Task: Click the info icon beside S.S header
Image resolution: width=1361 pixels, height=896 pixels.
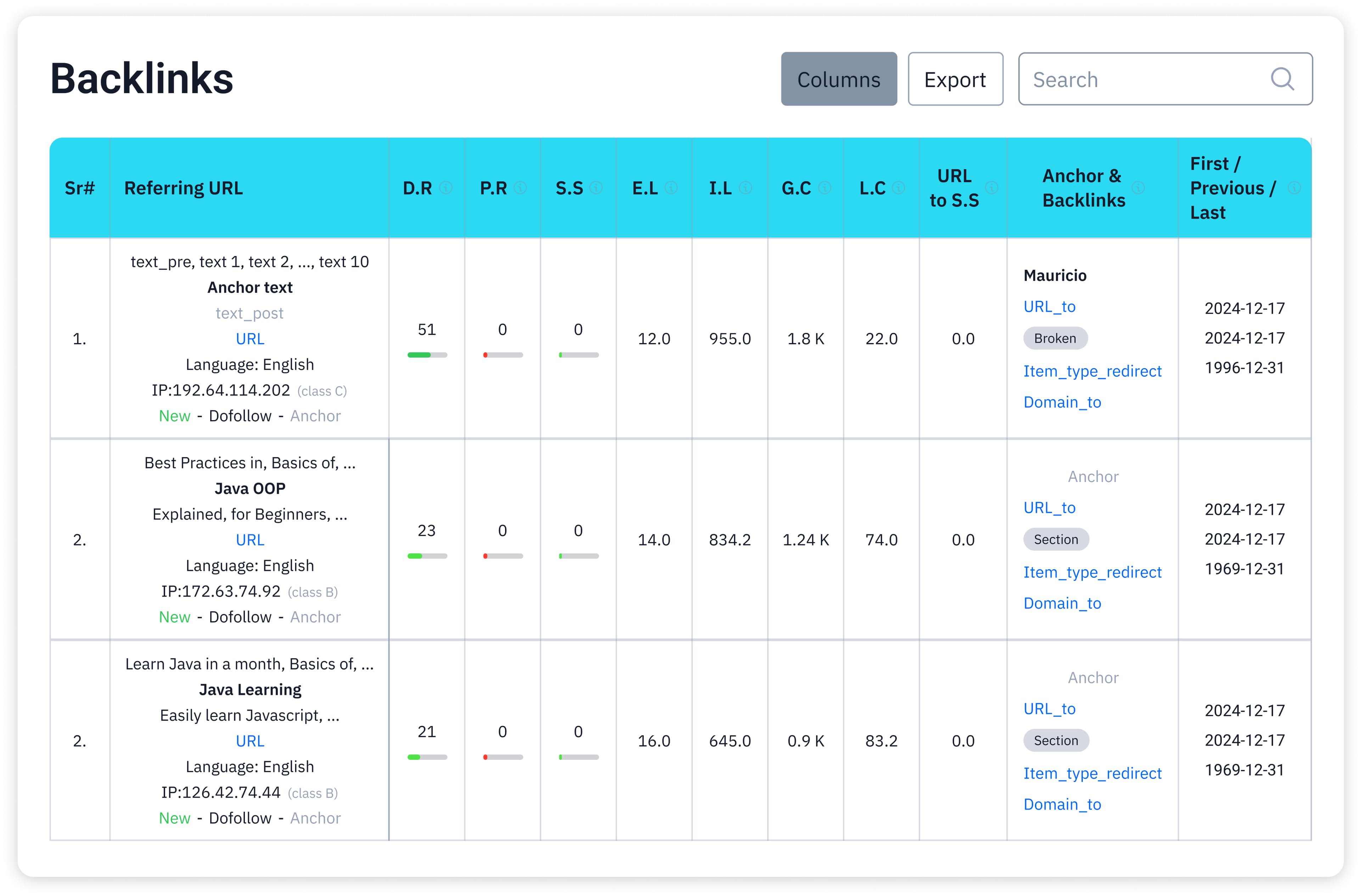Action: [x=596, y=187]
